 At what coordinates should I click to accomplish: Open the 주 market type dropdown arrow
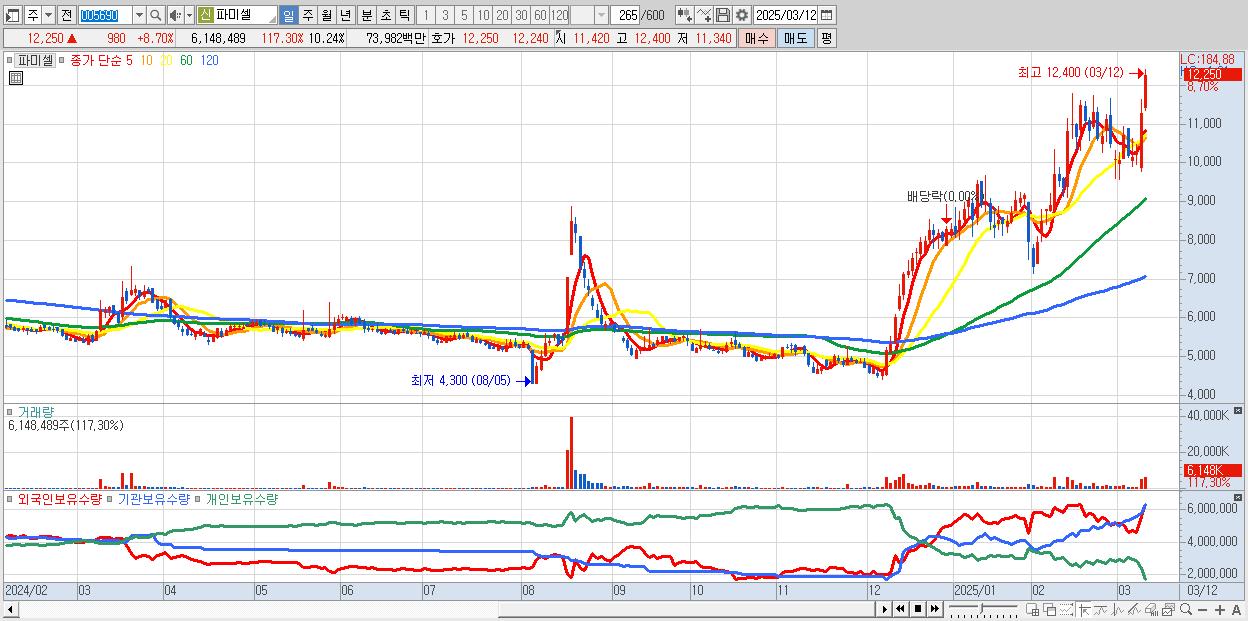tap(48, 15)
